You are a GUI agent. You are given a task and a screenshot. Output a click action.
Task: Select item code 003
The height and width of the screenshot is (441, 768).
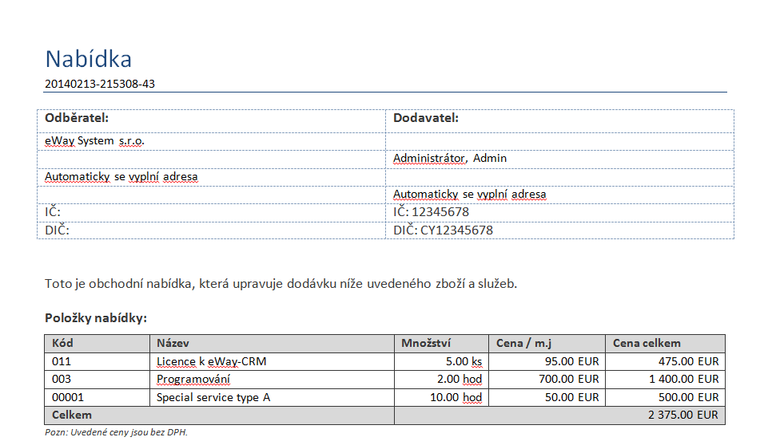61,379
